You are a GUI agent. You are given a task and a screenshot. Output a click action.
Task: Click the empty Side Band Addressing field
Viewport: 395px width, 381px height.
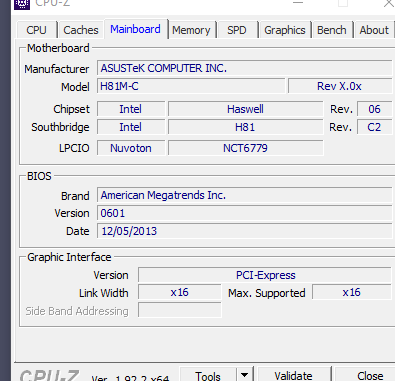(180, 310)
